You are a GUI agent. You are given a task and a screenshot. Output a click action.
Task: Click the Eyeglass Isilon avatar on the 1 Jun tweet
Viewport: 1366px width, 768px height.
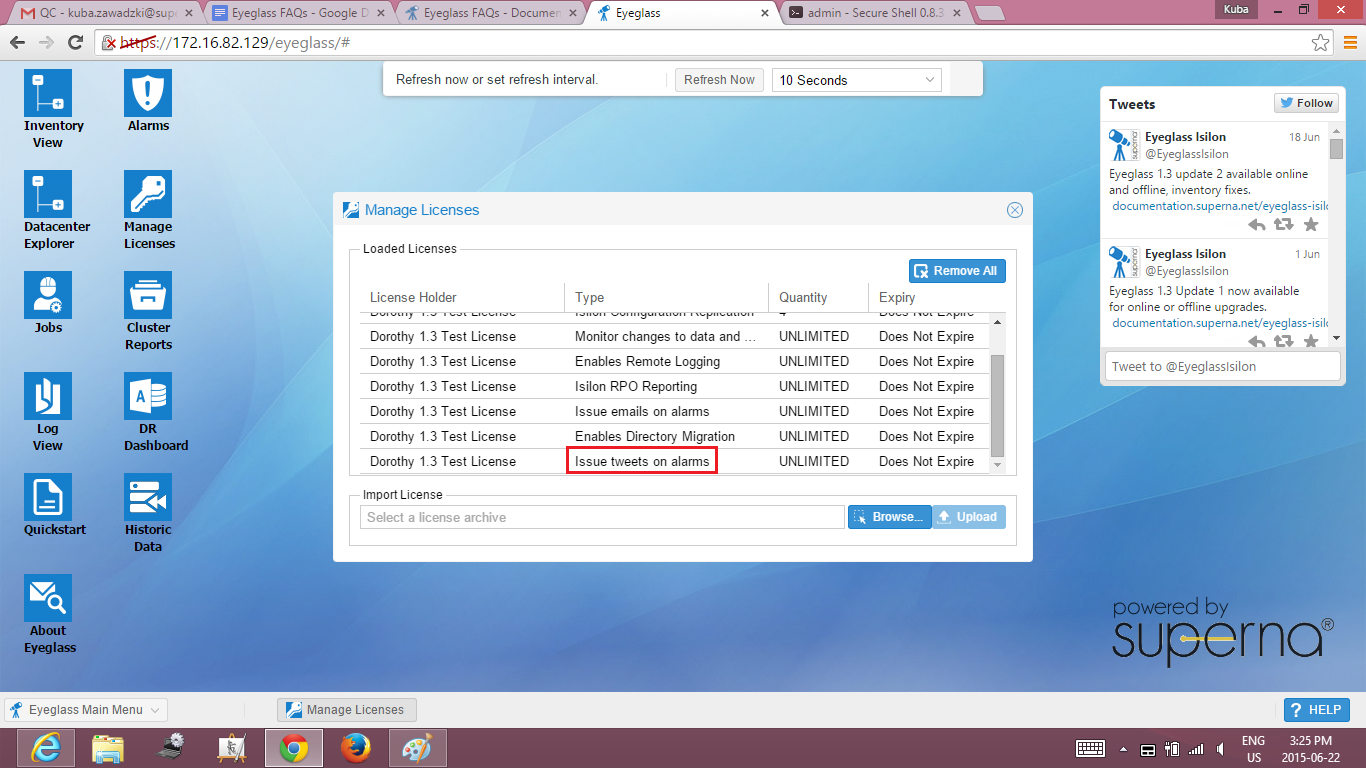(x=1124, y=262)
